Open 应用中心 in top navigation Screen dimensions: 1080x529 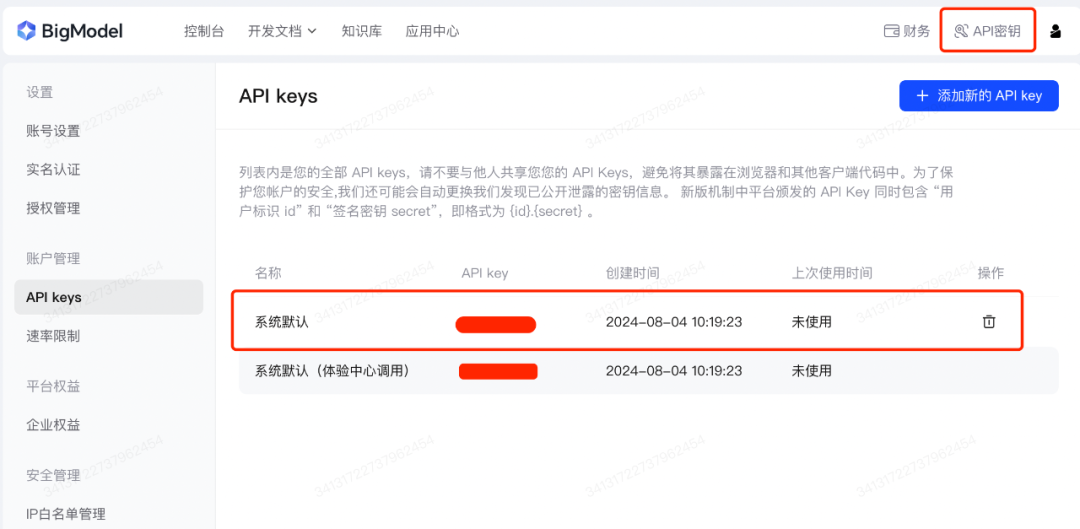433,31
